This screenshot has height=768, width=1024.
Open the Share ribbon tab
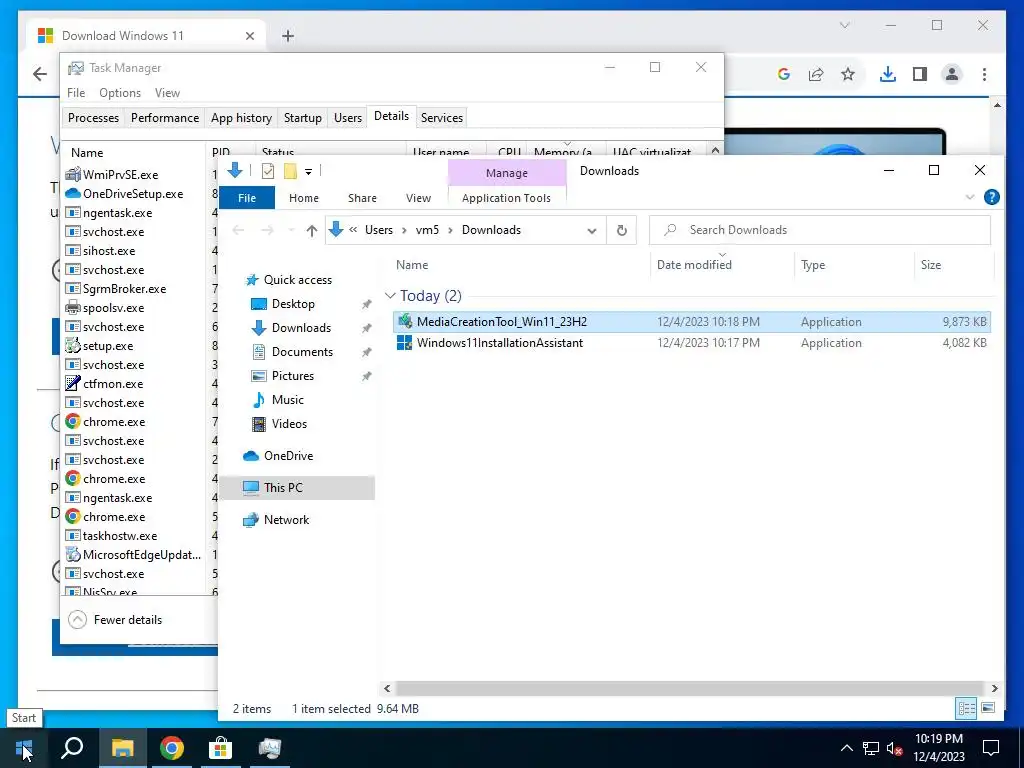[x=362, y=198]
